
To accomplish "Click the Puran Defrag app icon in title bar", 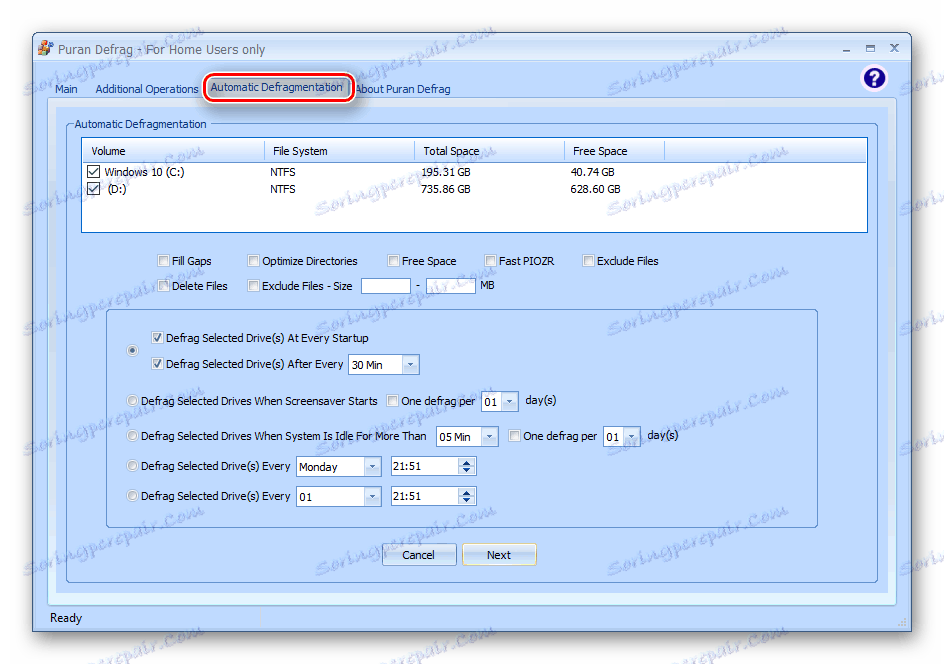I will pyautogui.click(x=45, y=48).
